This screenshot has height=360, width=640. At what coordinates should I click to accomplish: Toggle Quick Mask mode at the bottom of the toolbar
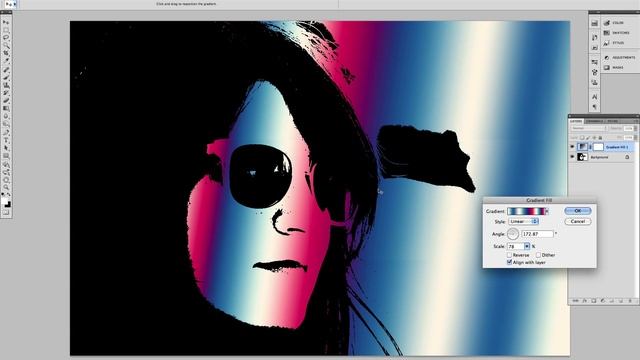(6, 212)
